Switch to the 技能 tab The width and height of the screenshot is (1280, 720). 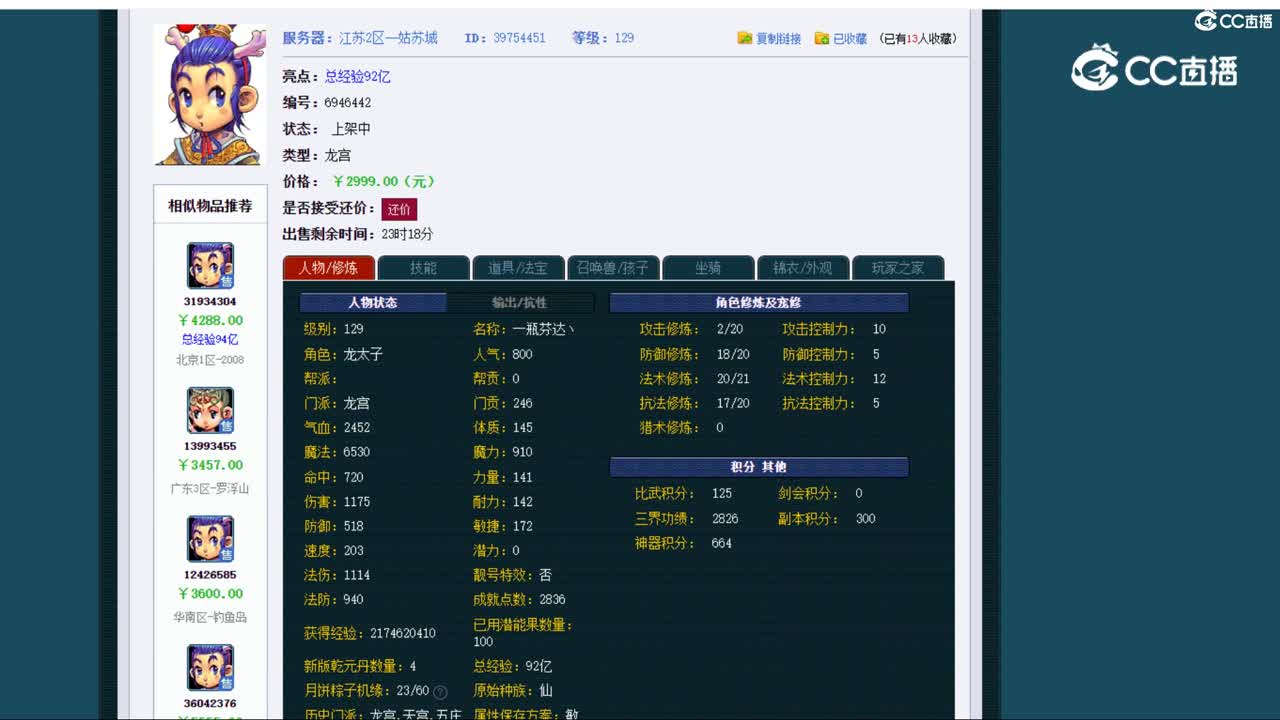[x=423, y=267]
